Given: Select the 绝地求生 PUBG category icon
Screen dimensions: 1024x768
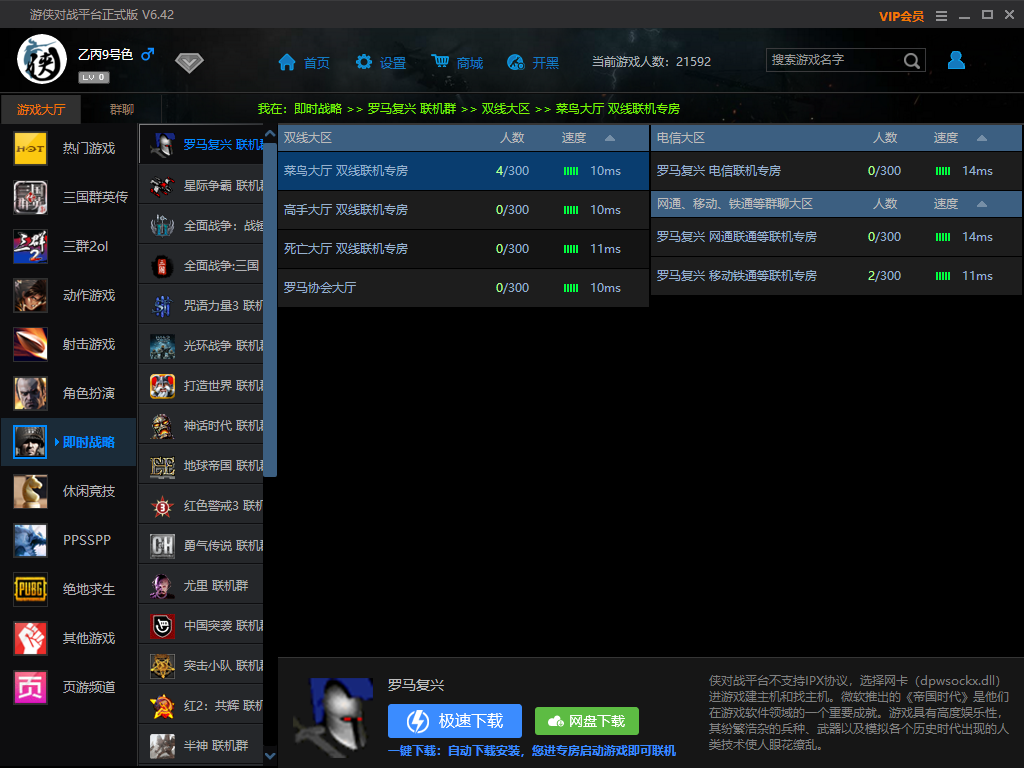Looking at the screenshot, I should tap(30, 589).
